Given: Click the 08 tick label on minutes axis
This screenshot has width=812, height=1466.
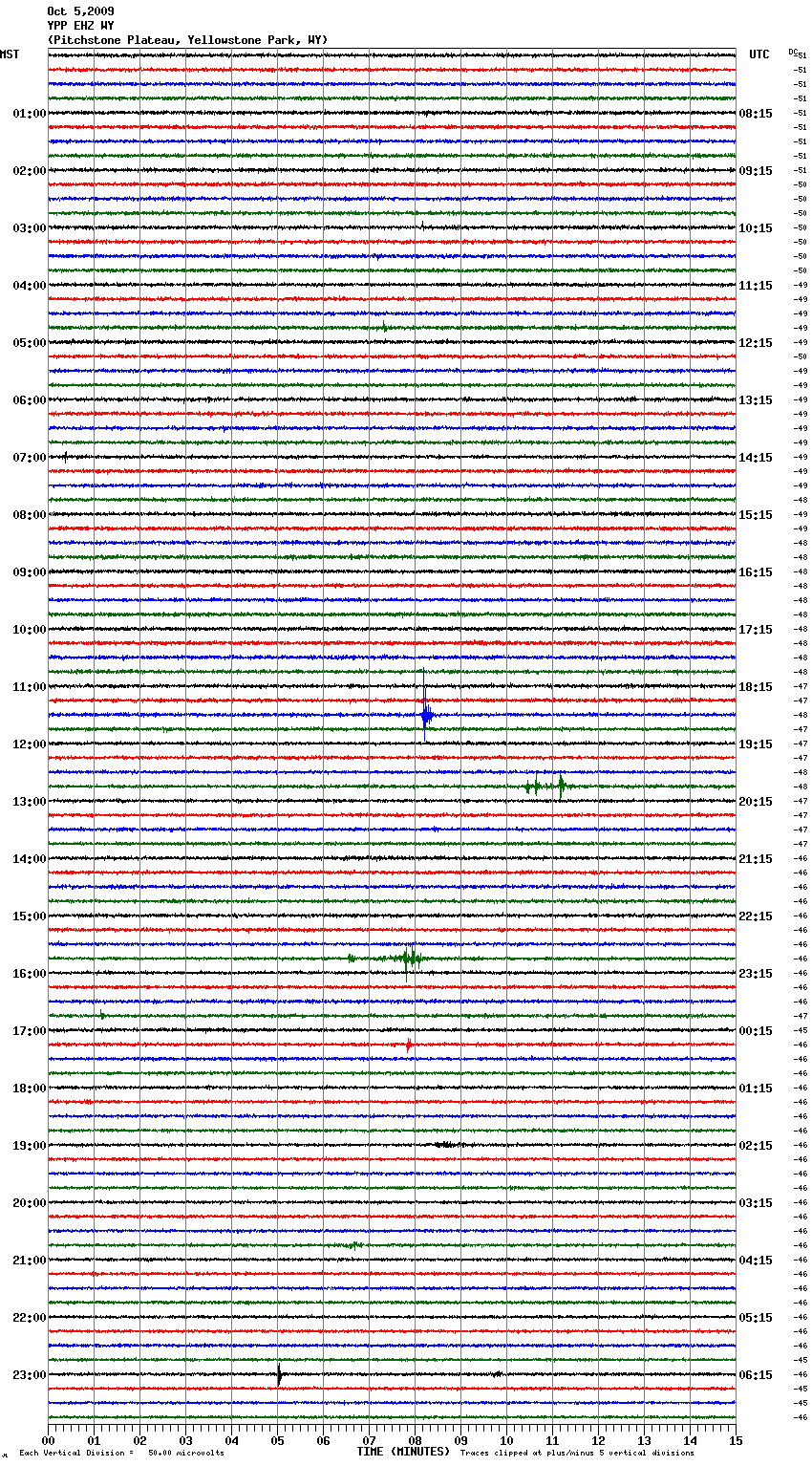Looking at the screenshot, I should point(415,1440).
